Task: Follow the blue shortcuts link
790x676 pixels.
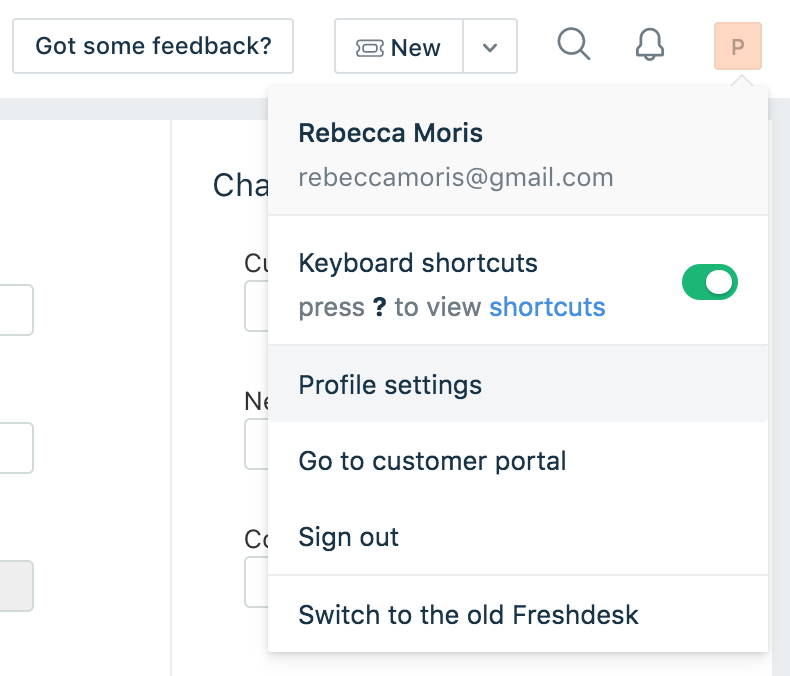Action: (547, 307)
